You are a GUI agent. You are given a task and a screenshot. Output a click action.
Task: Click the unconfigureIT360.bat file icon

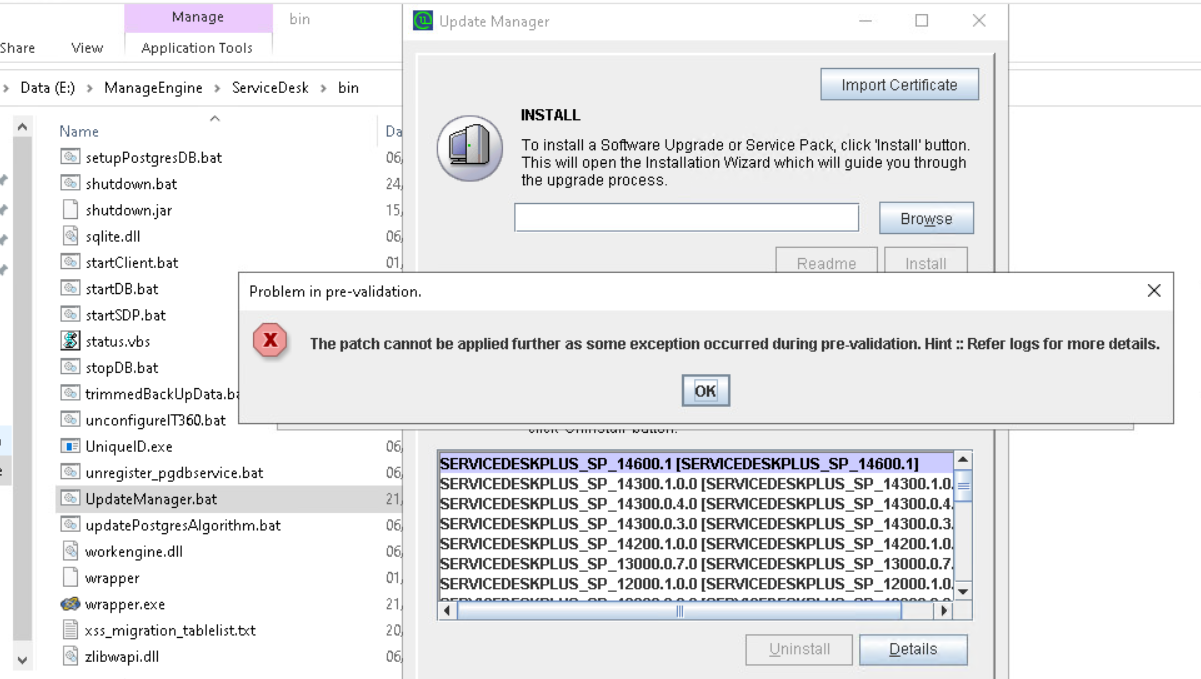pos(70,420)
